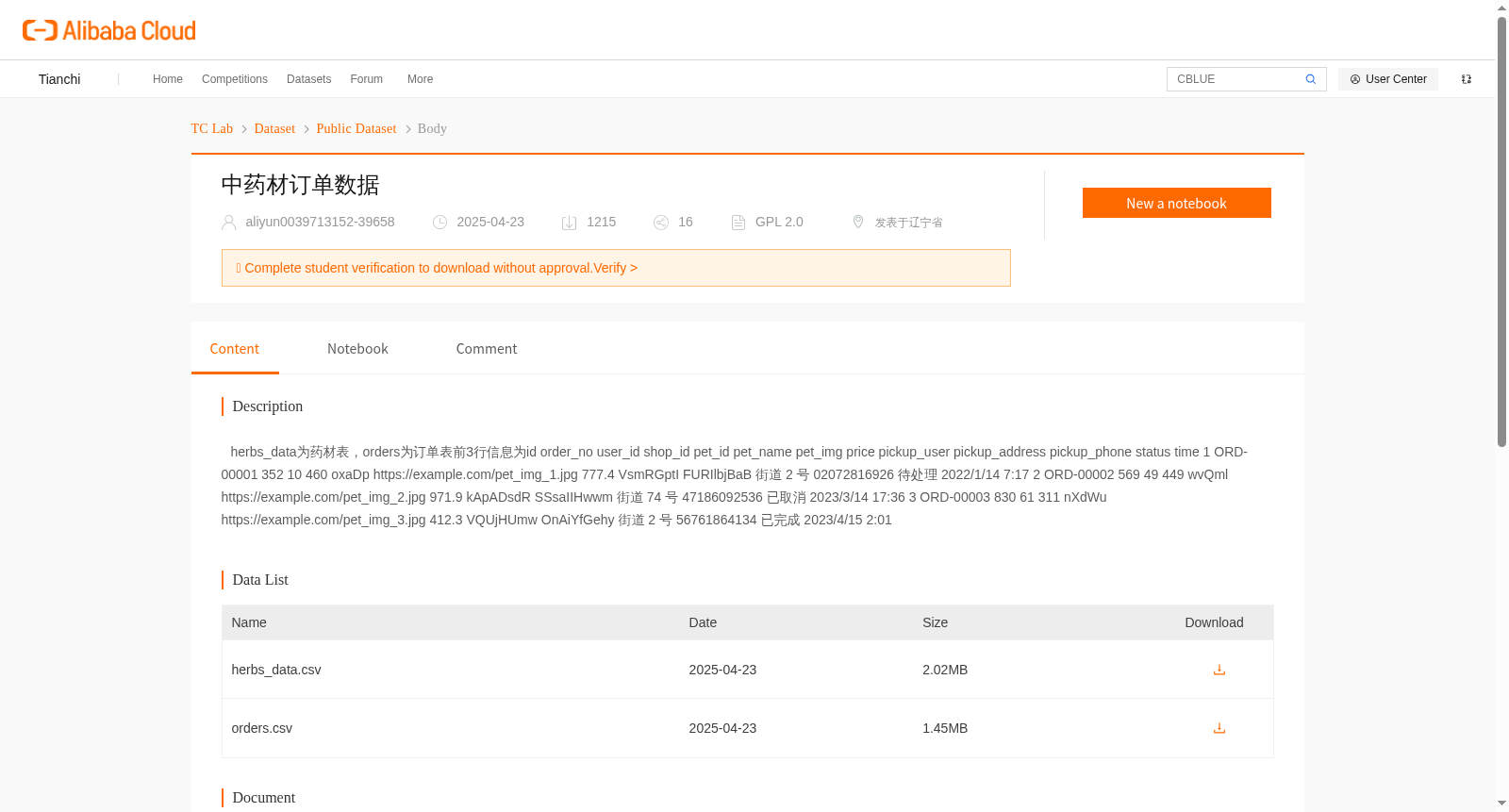Click the Alibaba Cloud logo
The image size is (1509, 812).
pyautogui.click(x=109, y=30)
